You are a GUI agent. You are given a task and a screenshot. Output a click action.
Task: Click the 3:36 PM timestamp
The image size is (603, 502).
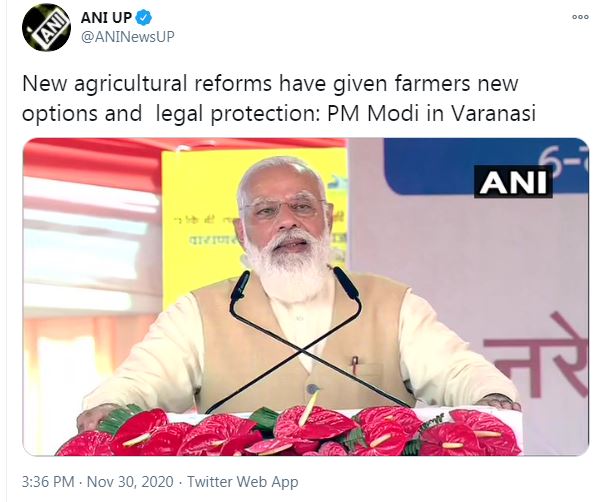pos(48,482)
